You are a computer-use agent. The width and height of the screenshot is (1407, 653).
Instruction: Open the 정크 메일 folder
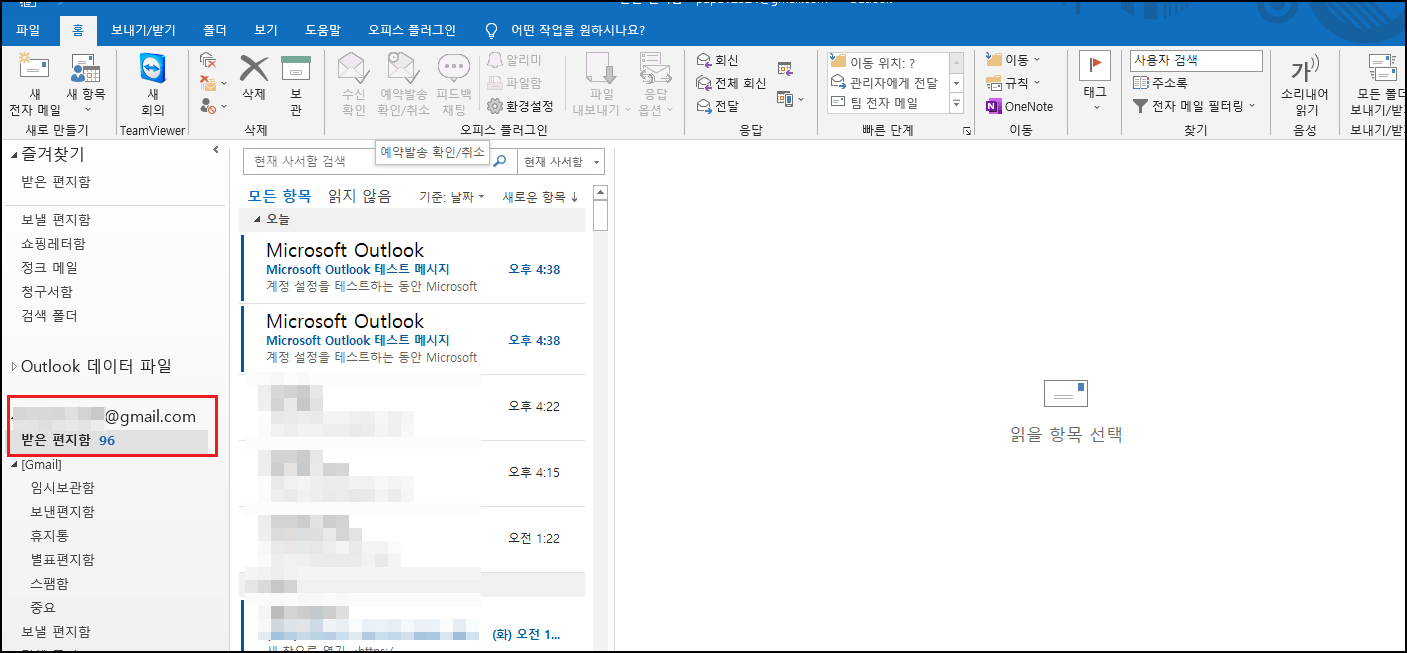coord(49,268)
